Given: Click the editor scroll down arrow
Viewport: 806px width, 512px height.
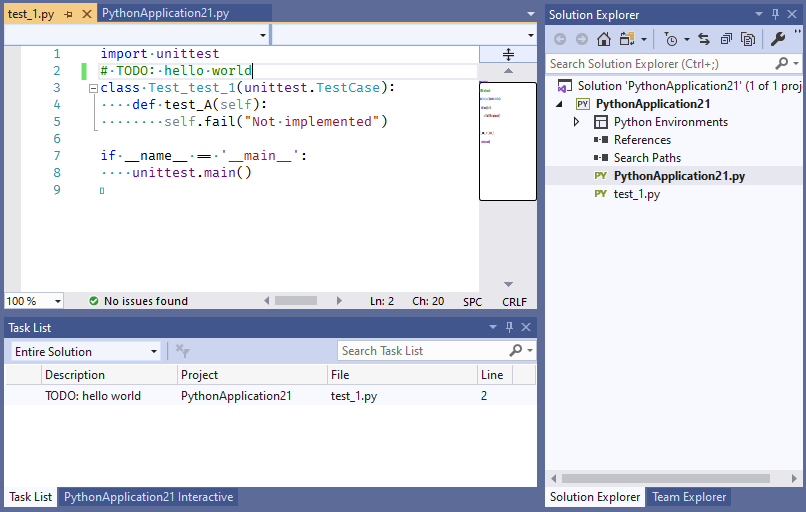Looking at the screenshot, I should 508,284.
